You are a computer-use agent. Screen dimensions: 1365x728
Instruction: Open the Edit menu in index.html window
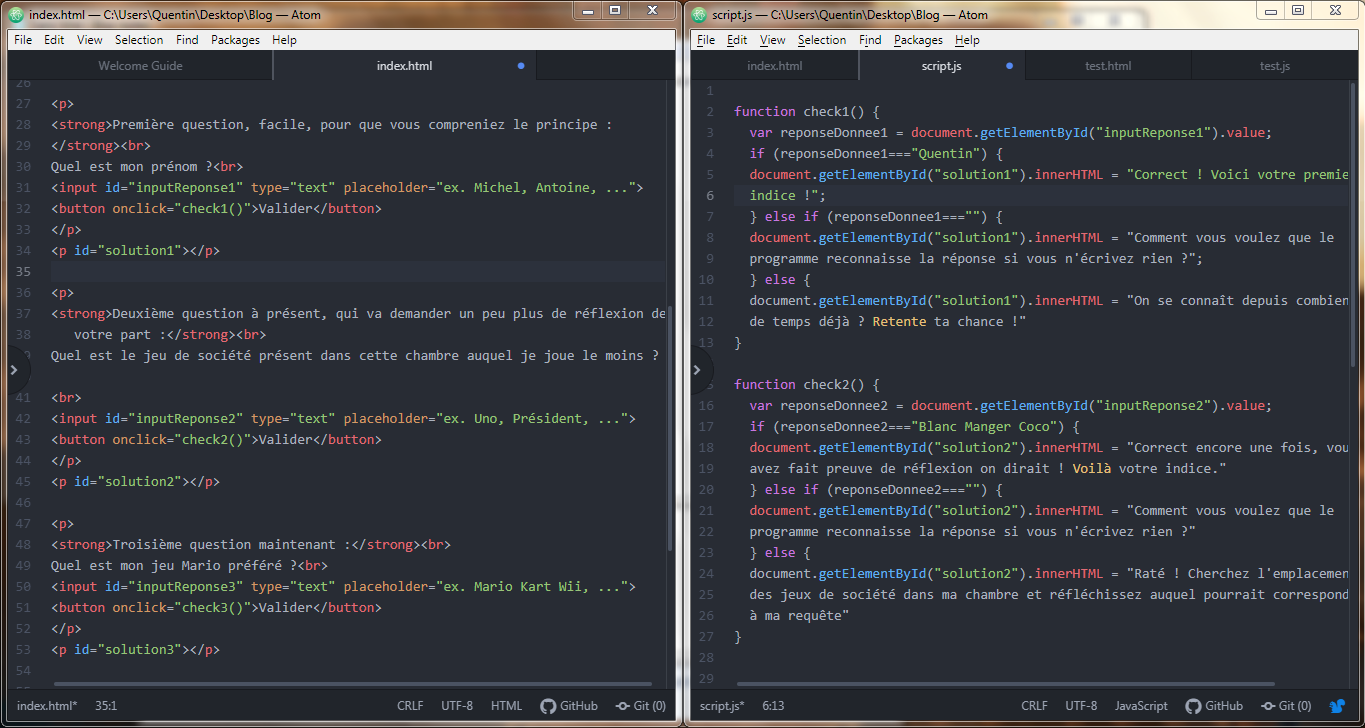[54, 40]
